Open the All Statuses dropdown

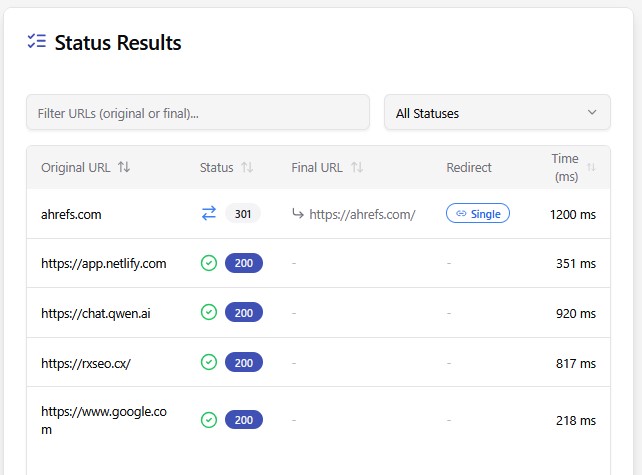497,113
